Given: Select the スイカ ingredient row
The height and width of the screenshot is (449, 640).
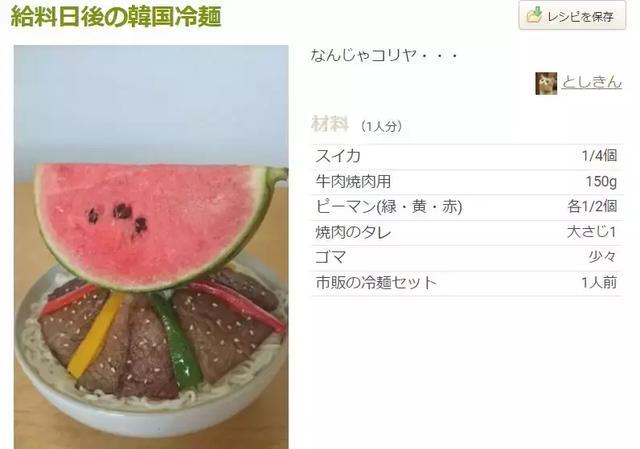Looking at the screenshot, I should [x=467, y=156].
